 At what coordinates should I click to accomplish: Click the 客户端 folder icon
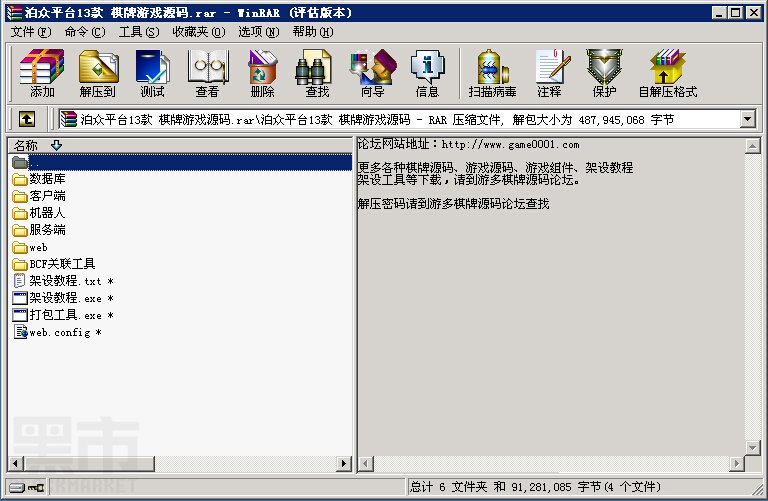tap(20, 196)
